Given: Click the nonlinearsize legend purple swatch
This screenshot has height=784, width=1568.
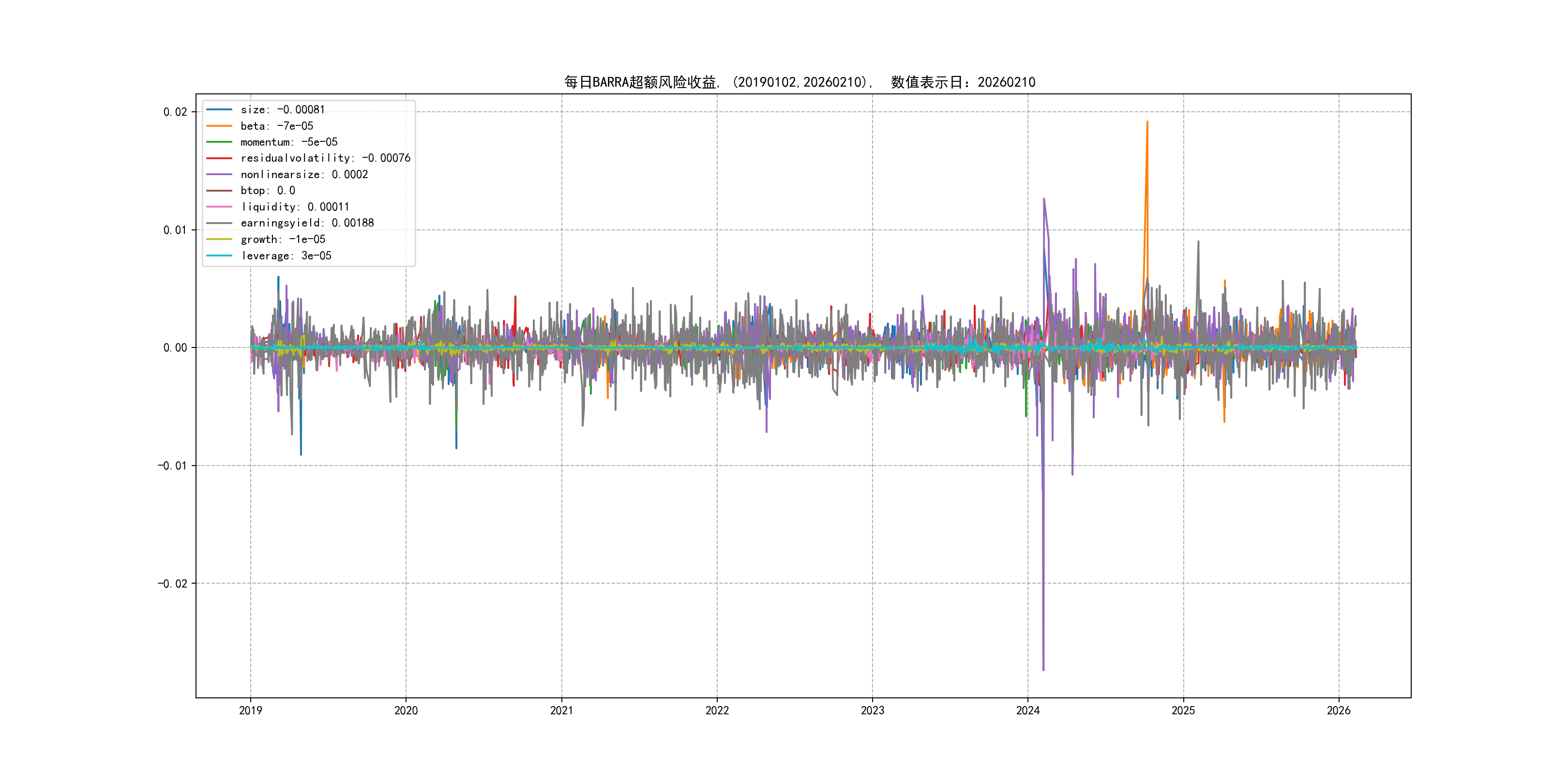Looking at the screenshot, I should point(219,175).
